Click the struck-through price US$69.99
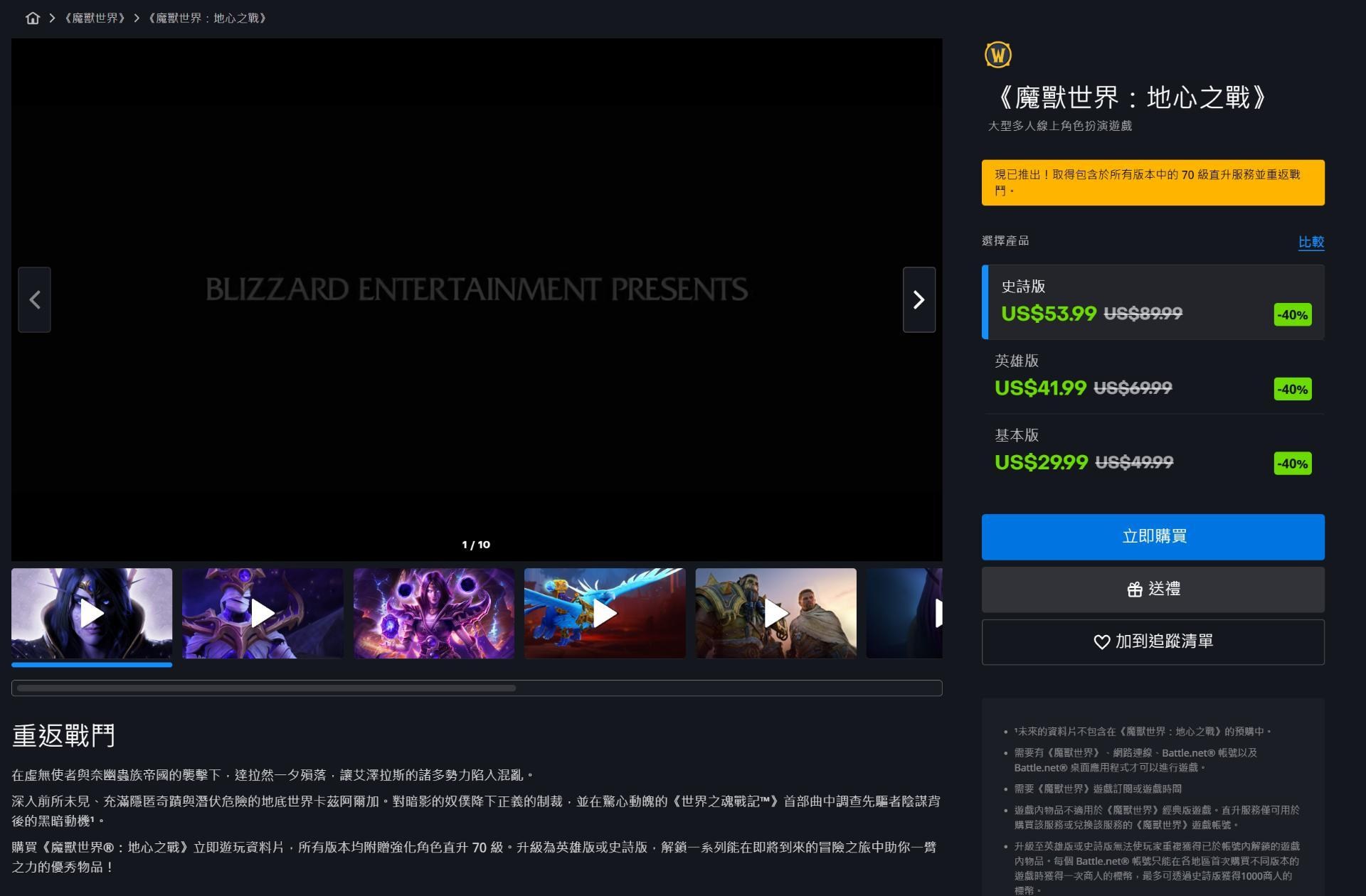This screenshot has height=896, width=1366. tap(1133, 388)
